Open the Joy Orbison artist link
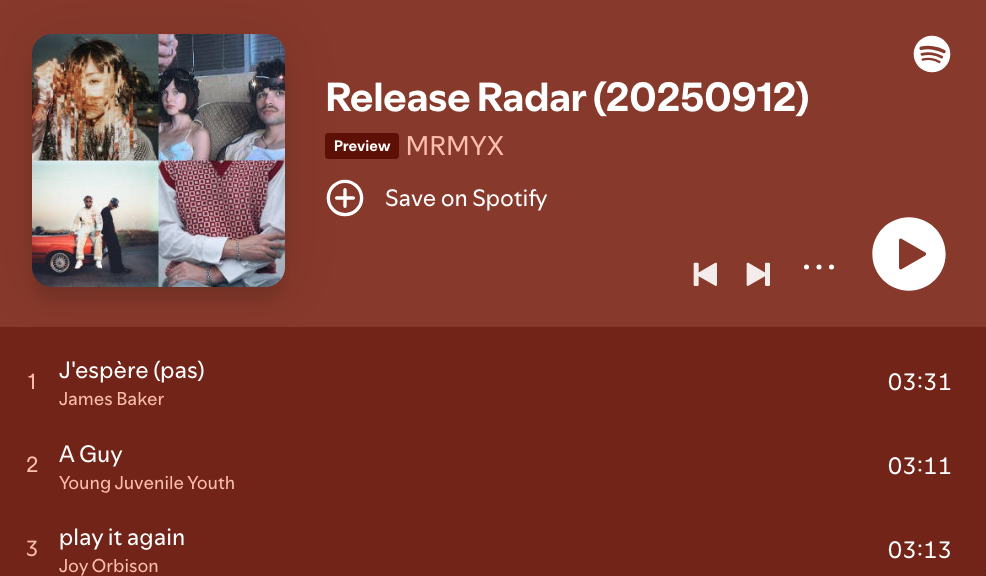The height and width of the screenshot is (576, 986). click(108, 566)
